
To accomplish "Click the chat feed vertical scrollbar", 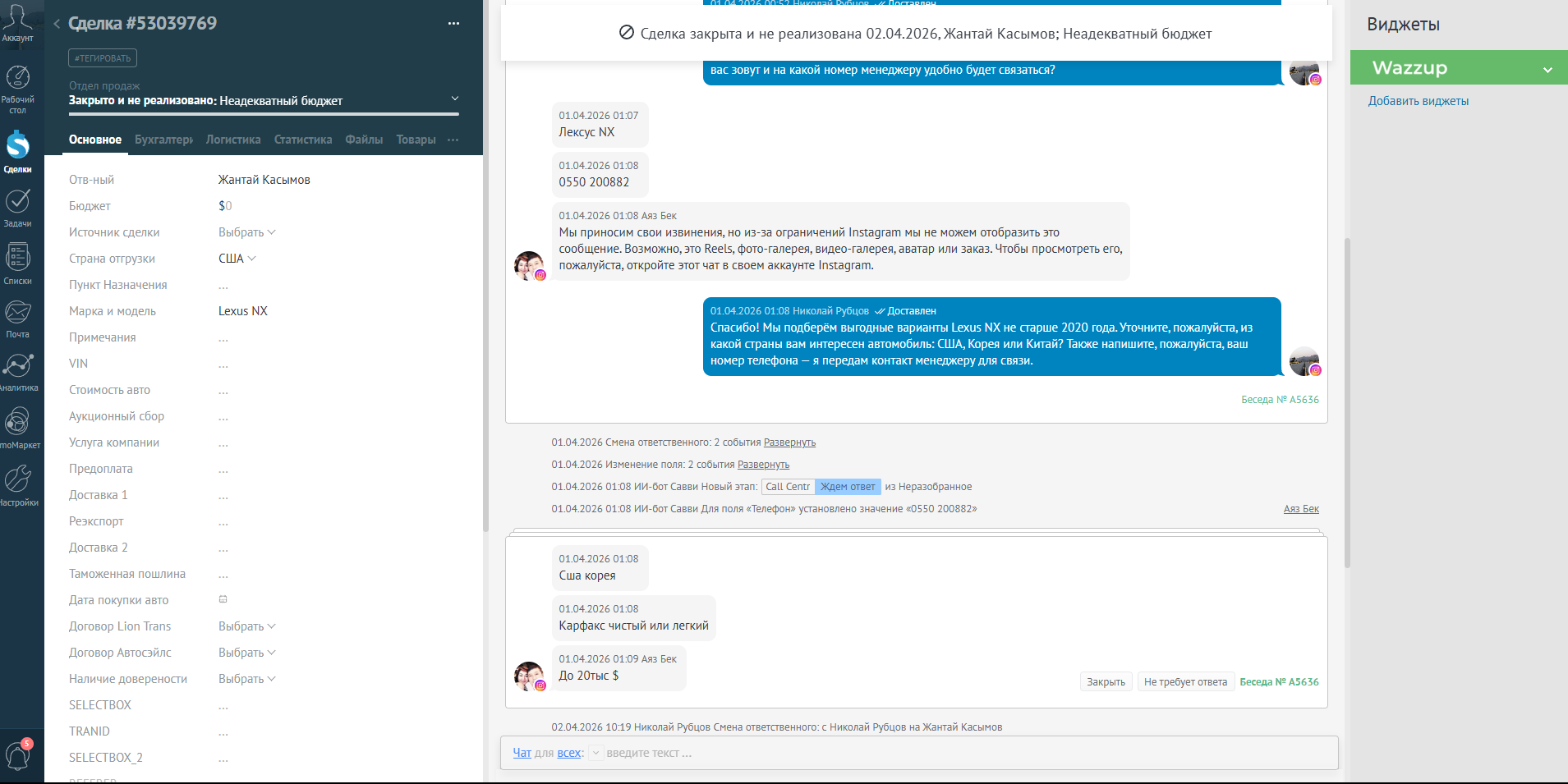I will point(1347,402).
